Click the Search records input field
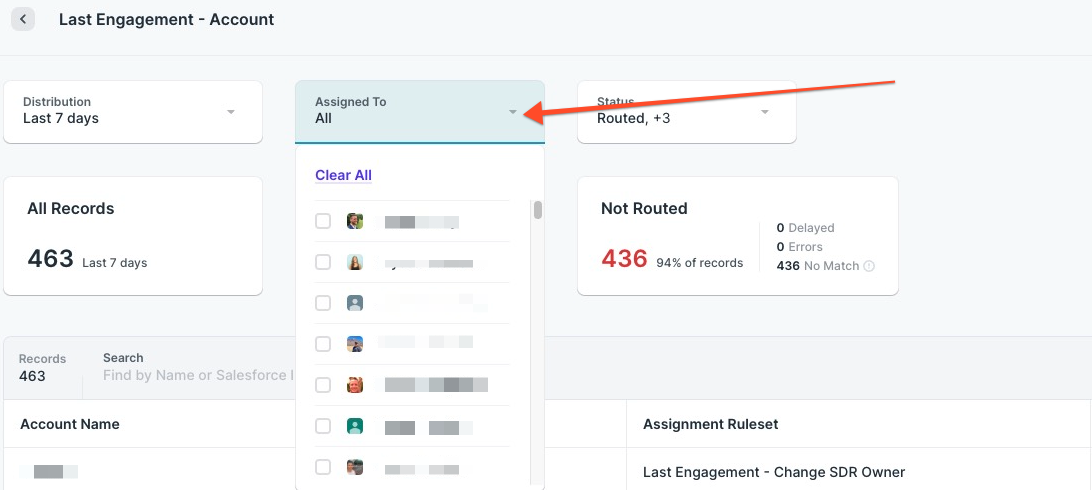The image size is (1092, 490). click(197, 376)
